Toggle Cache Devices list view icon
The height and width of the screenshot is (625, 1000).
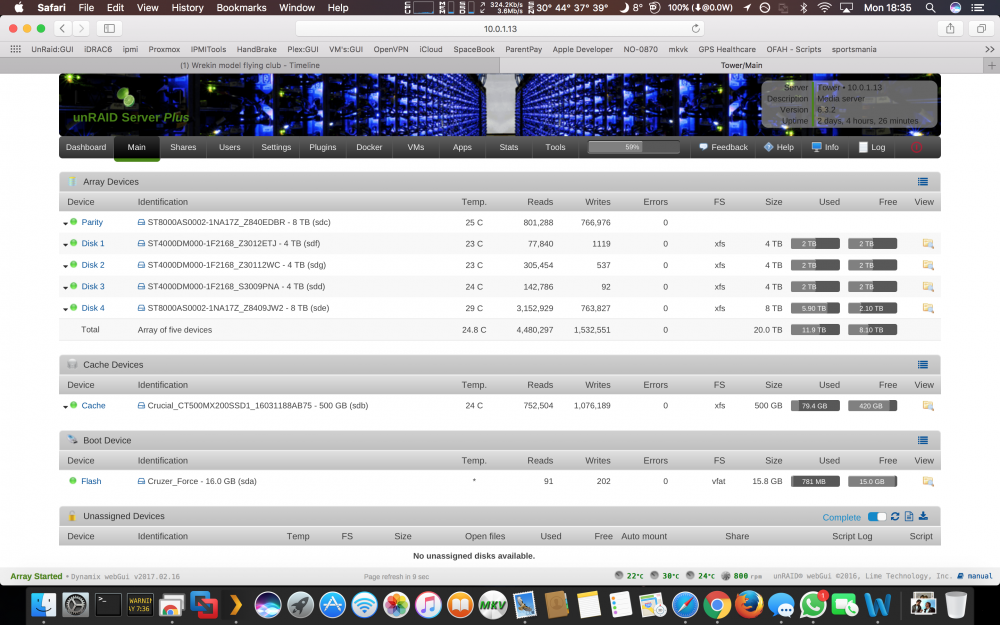point(922,365)
